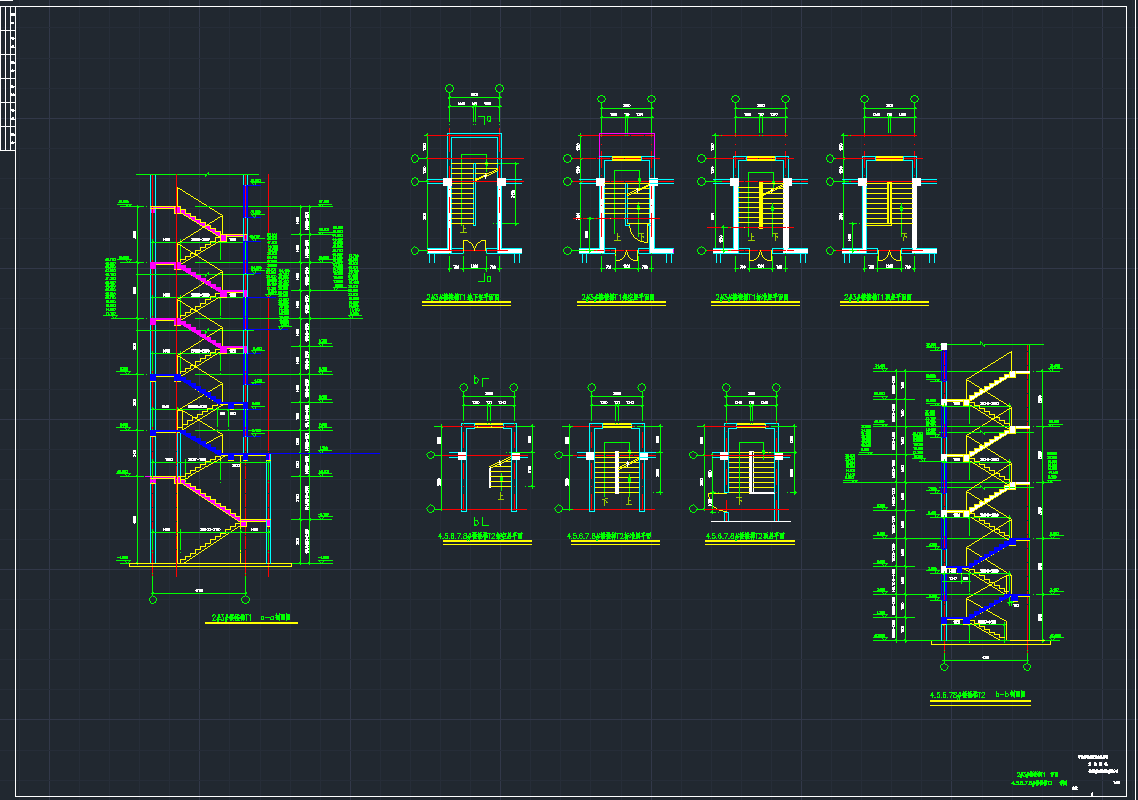Click the left axis bubble below the a-a section
The image size is (1138, 800).
point(152,600)
